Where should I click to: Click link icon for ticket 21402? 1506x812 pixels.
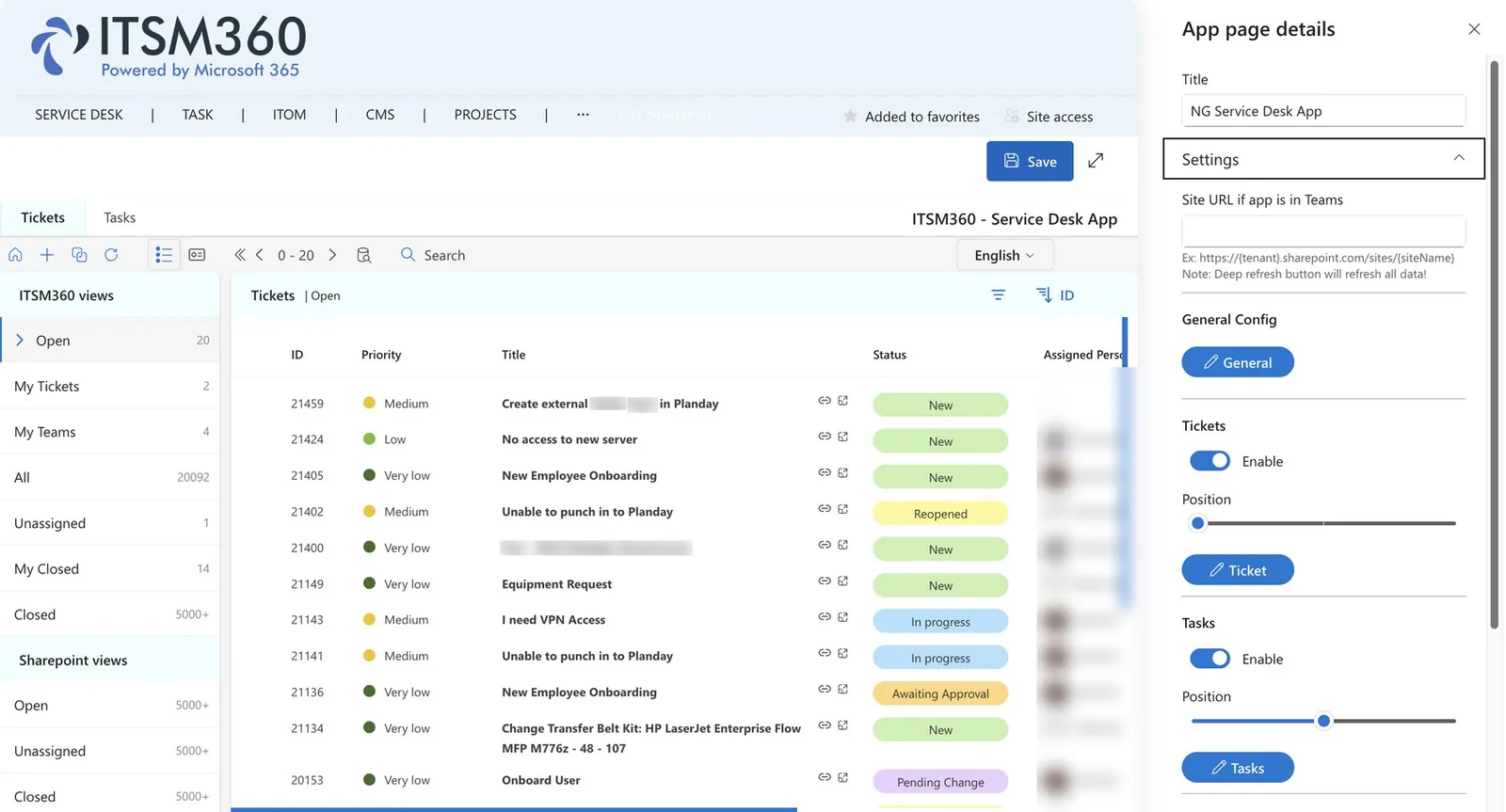825,509
